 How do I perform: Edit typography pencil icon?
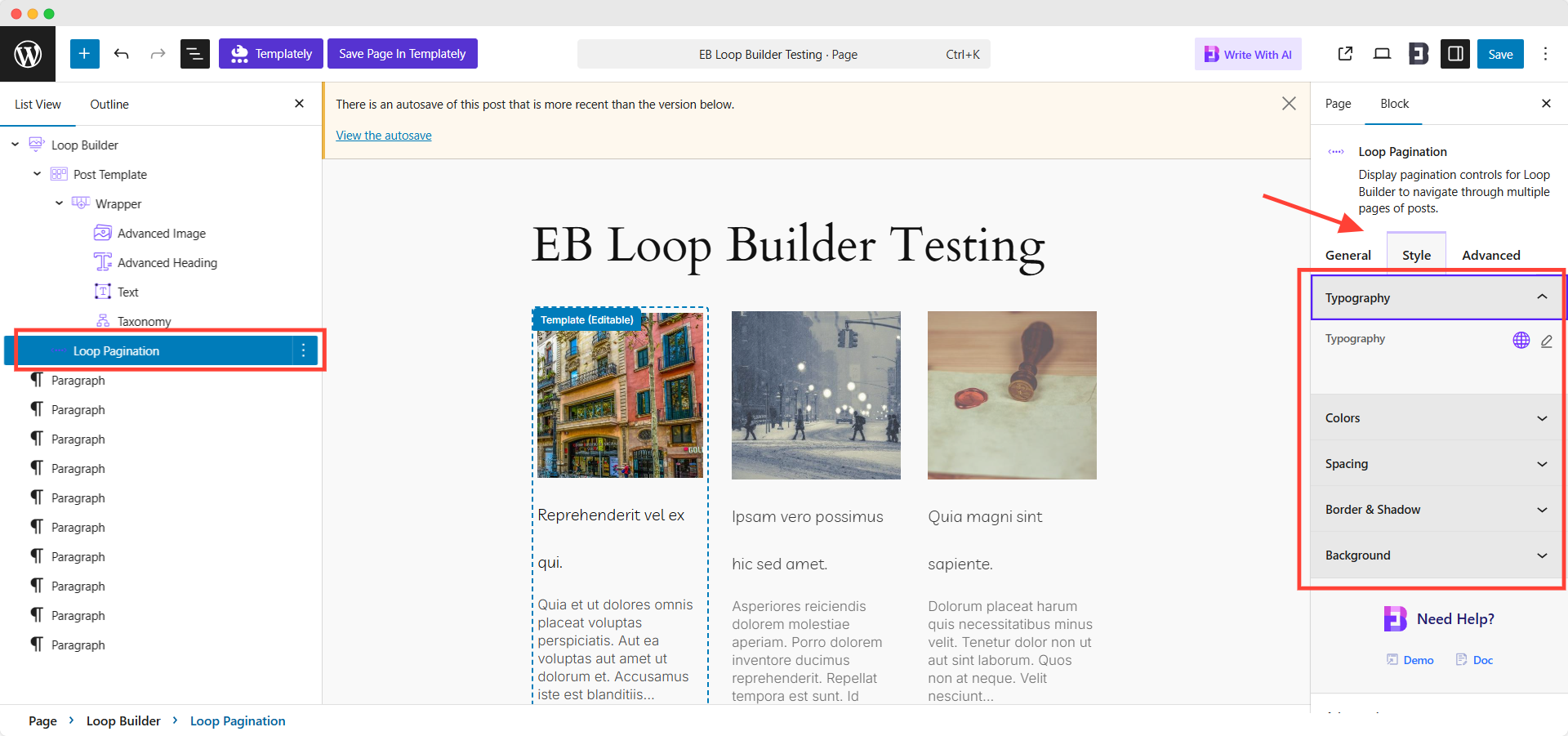(x=1546, y=341)
